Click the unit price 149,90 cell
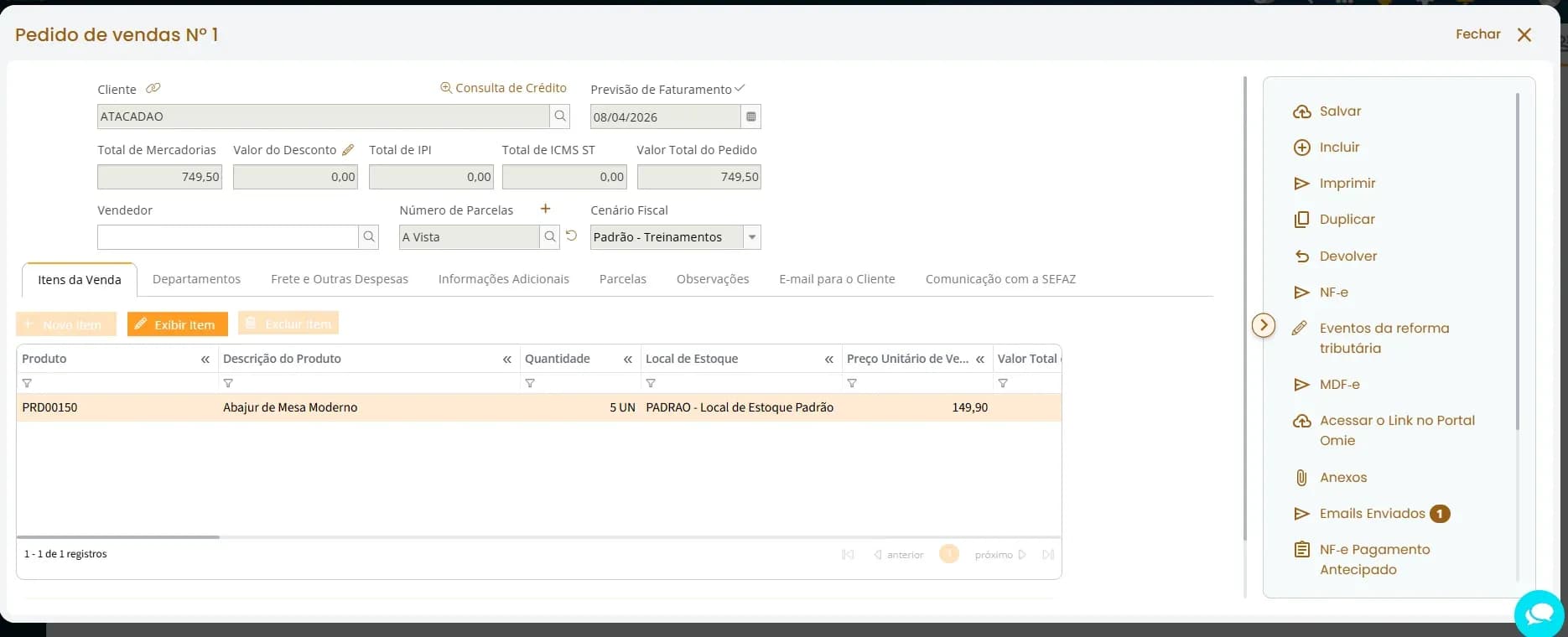 click(x=917, y=407)
